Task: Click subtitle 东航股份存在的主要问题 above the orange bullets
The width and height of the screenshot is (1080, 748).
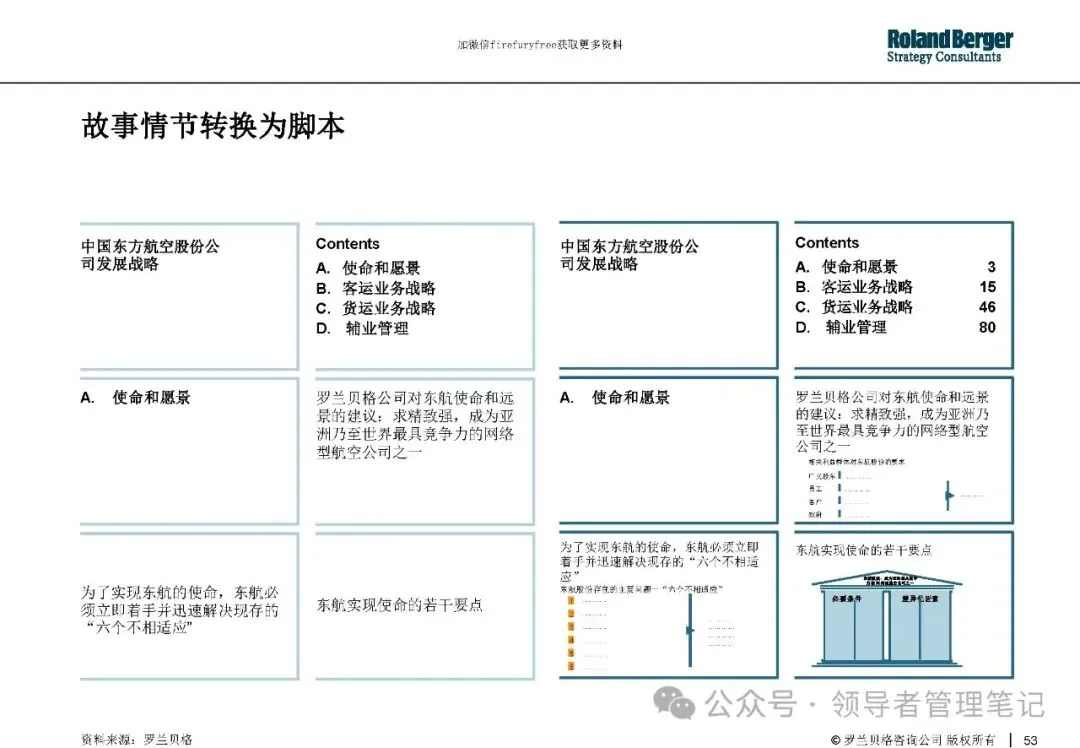Action: [641, 590]
